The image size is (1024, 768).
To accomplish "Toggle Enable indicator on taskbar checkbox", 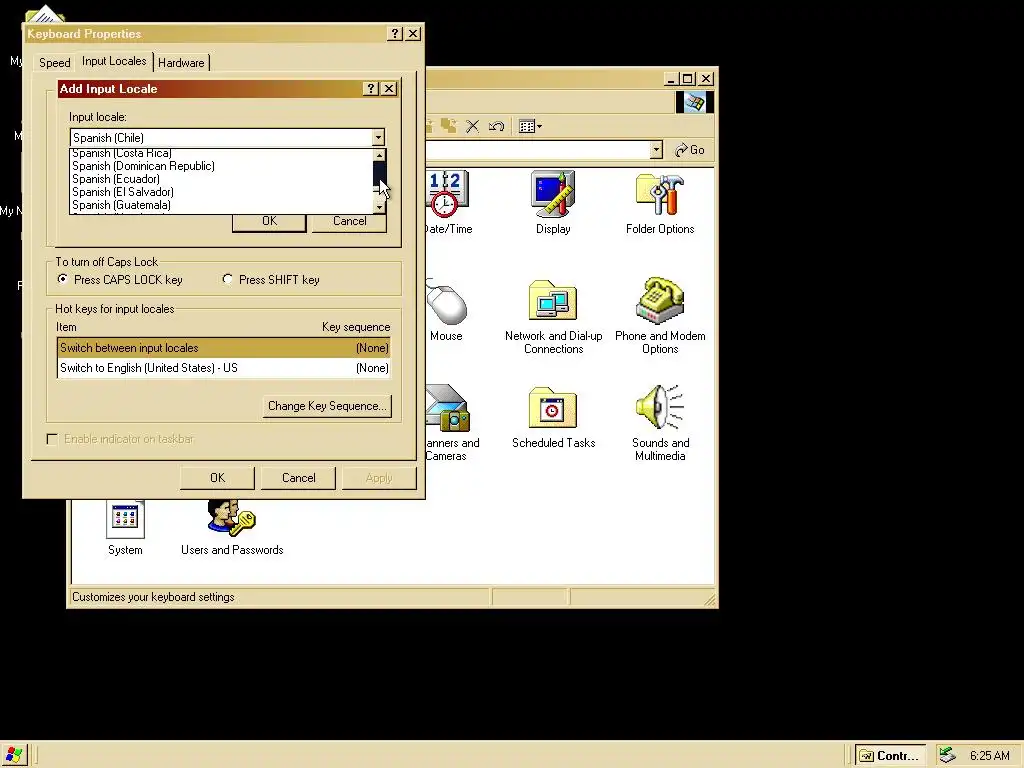I will tap(52, 439).
